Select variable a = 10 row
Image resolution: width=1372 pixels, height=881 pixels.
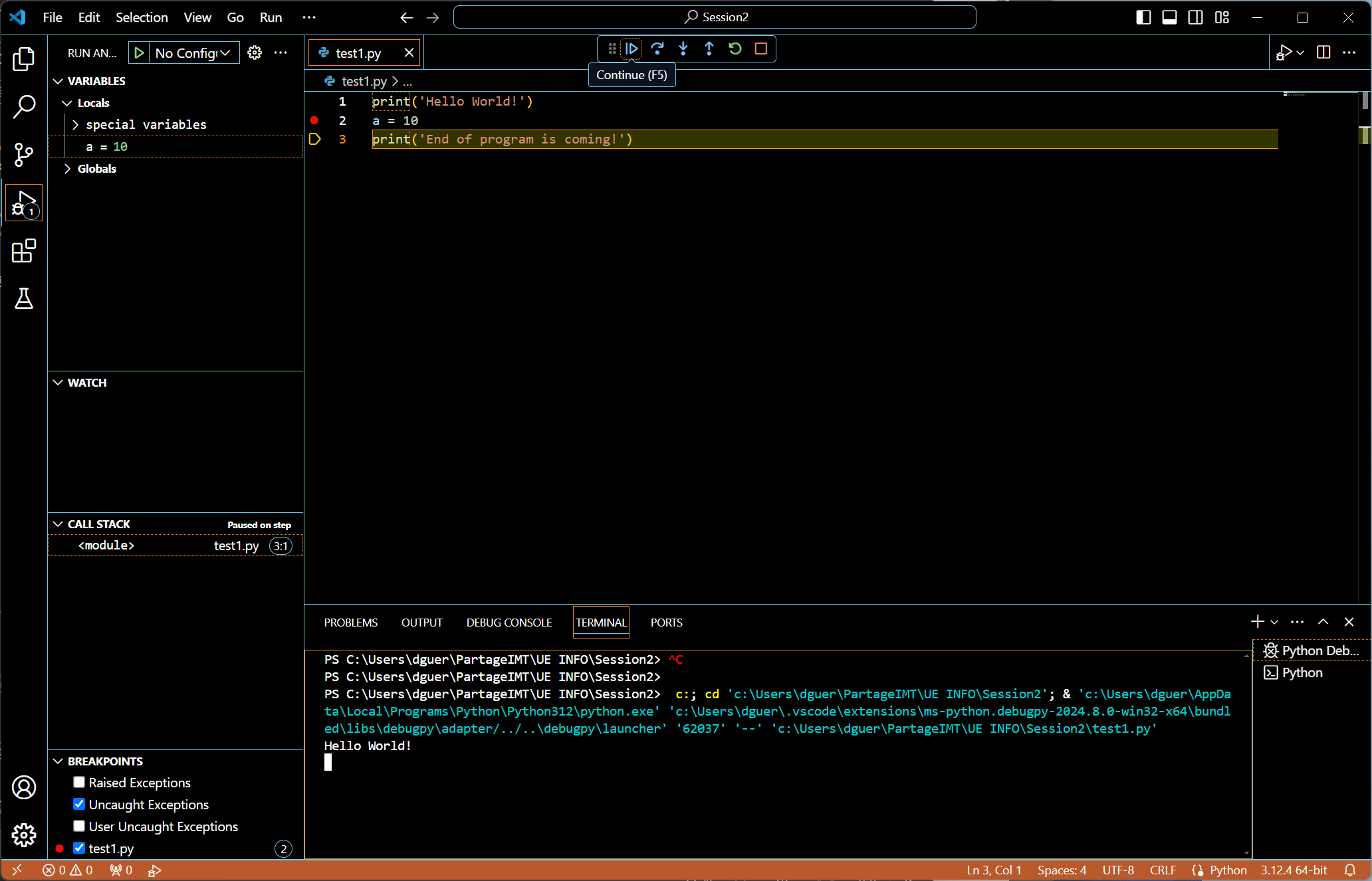(x=176, y=147)
